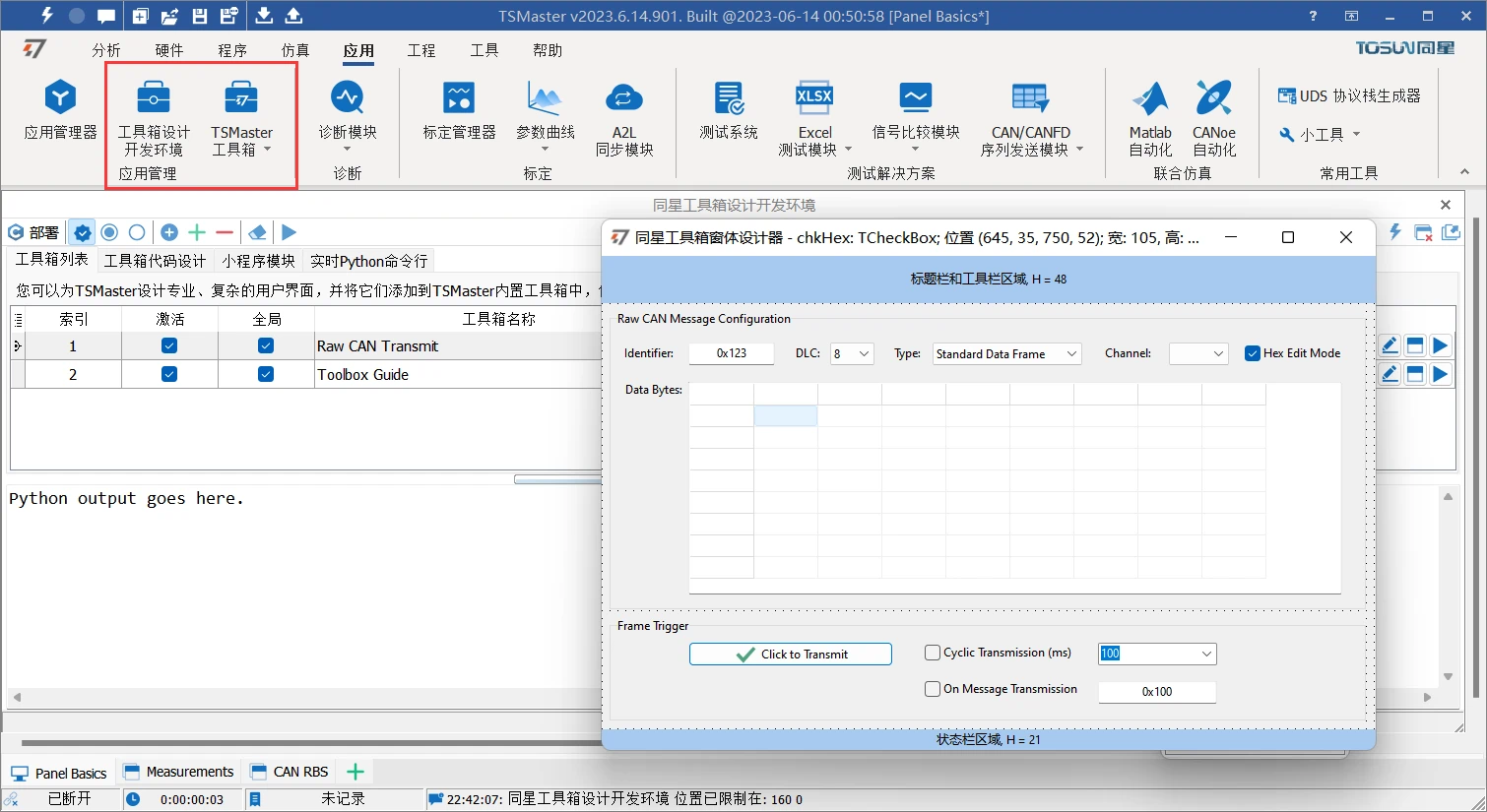
Task: Click the Click to Transmit button
Action: [791, 654]
